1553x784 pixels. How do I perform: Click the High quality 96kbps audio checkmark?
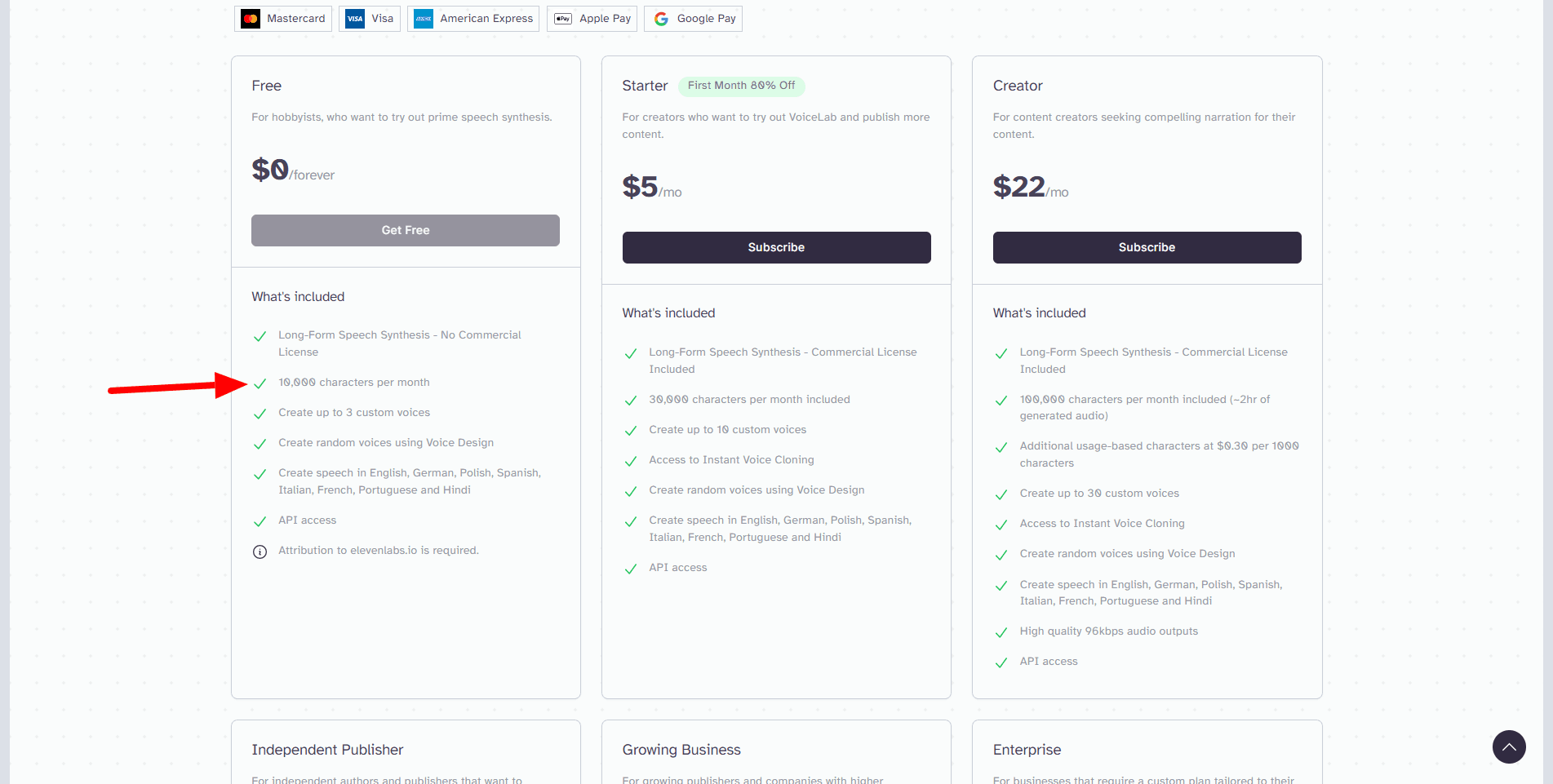pyautogui.click(x=1001, y=633)
